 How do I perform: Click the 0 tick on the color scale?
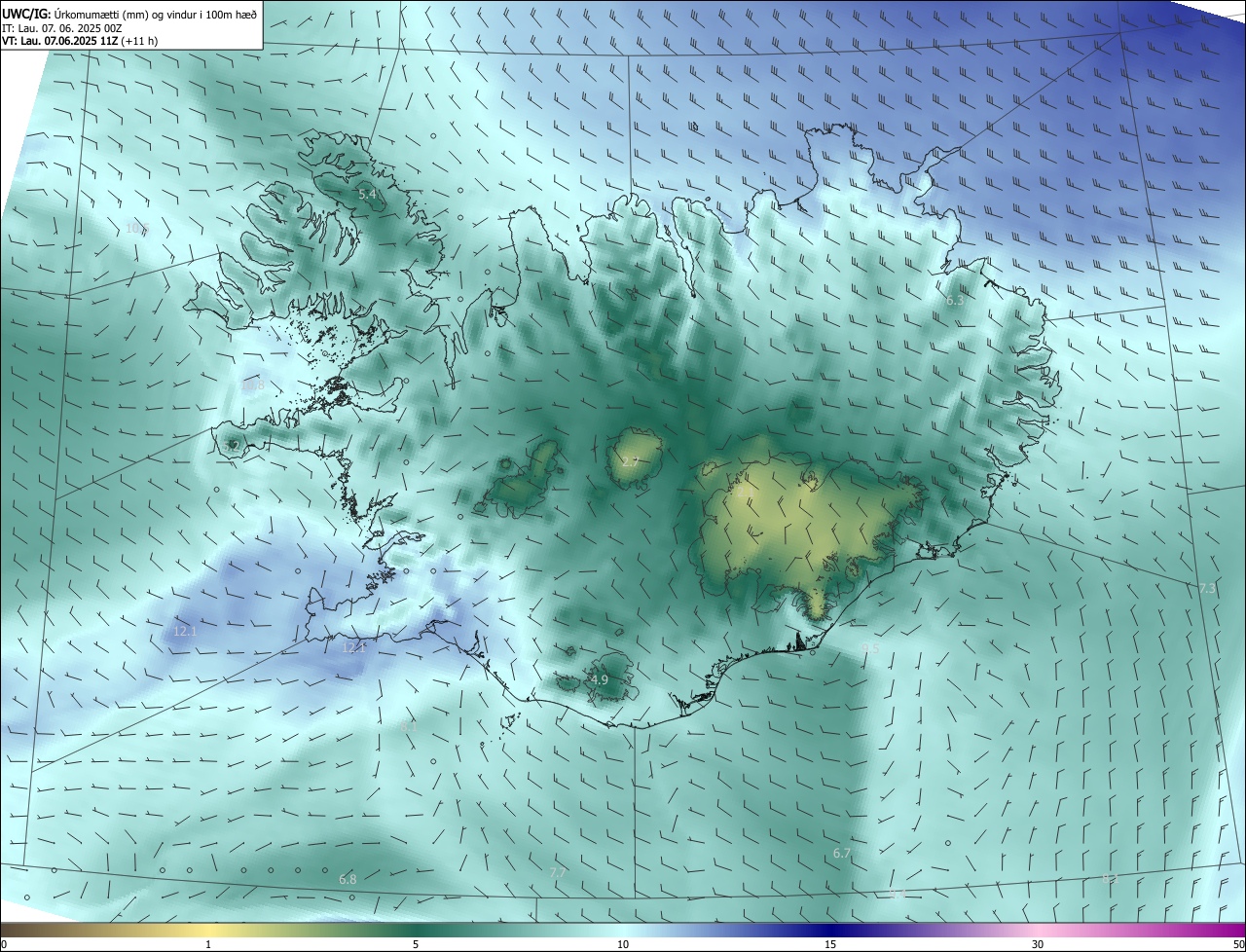4,944
